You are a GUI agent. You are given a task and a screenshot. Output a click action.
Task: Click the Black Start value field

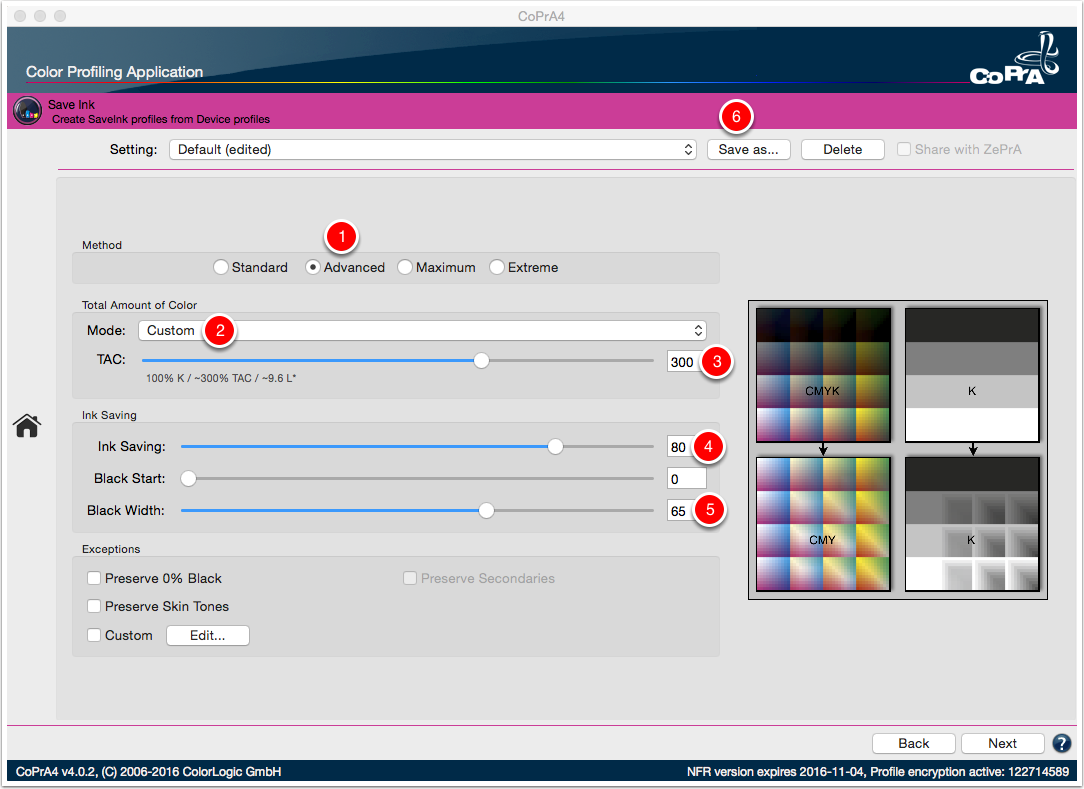tap(686, 479)
